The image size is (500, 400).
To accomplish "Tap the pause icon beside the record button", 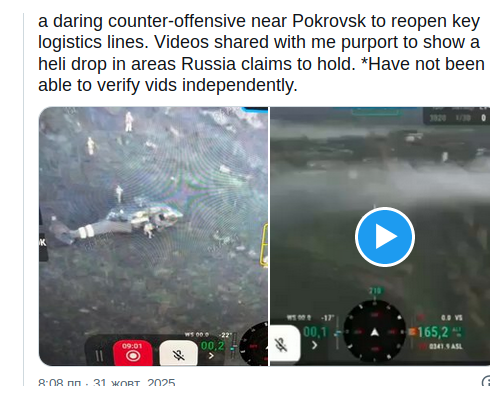I will click(99, 356).
